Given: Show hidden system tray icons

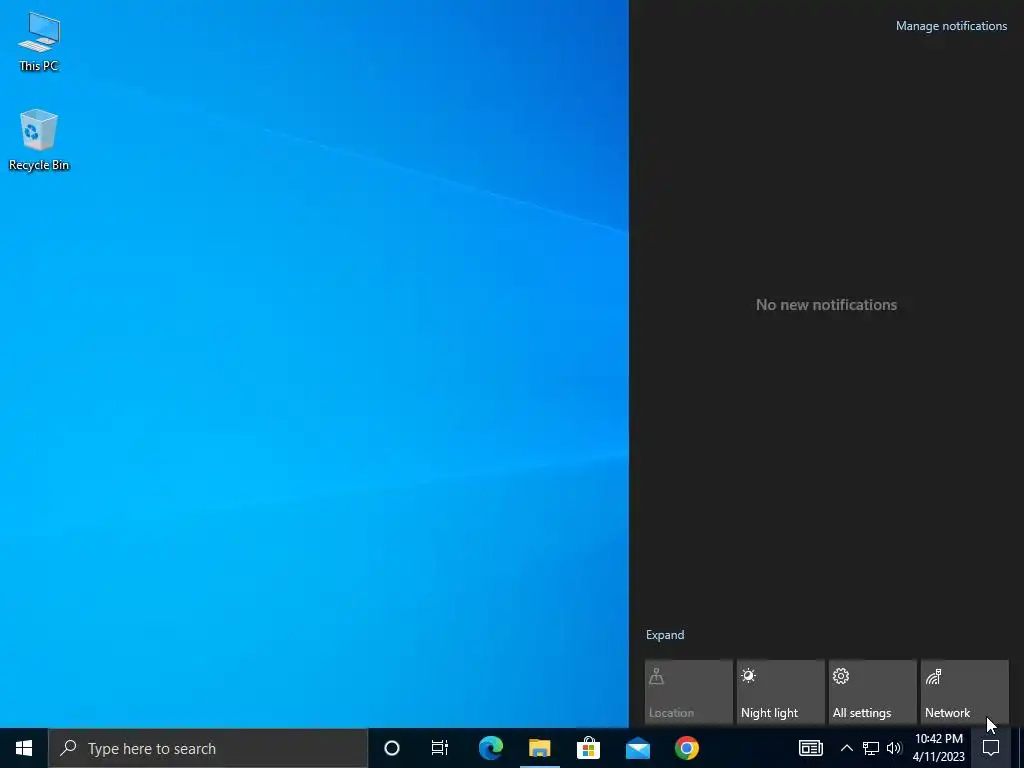Looking at the screenshot, I should [x=846, y=748].
